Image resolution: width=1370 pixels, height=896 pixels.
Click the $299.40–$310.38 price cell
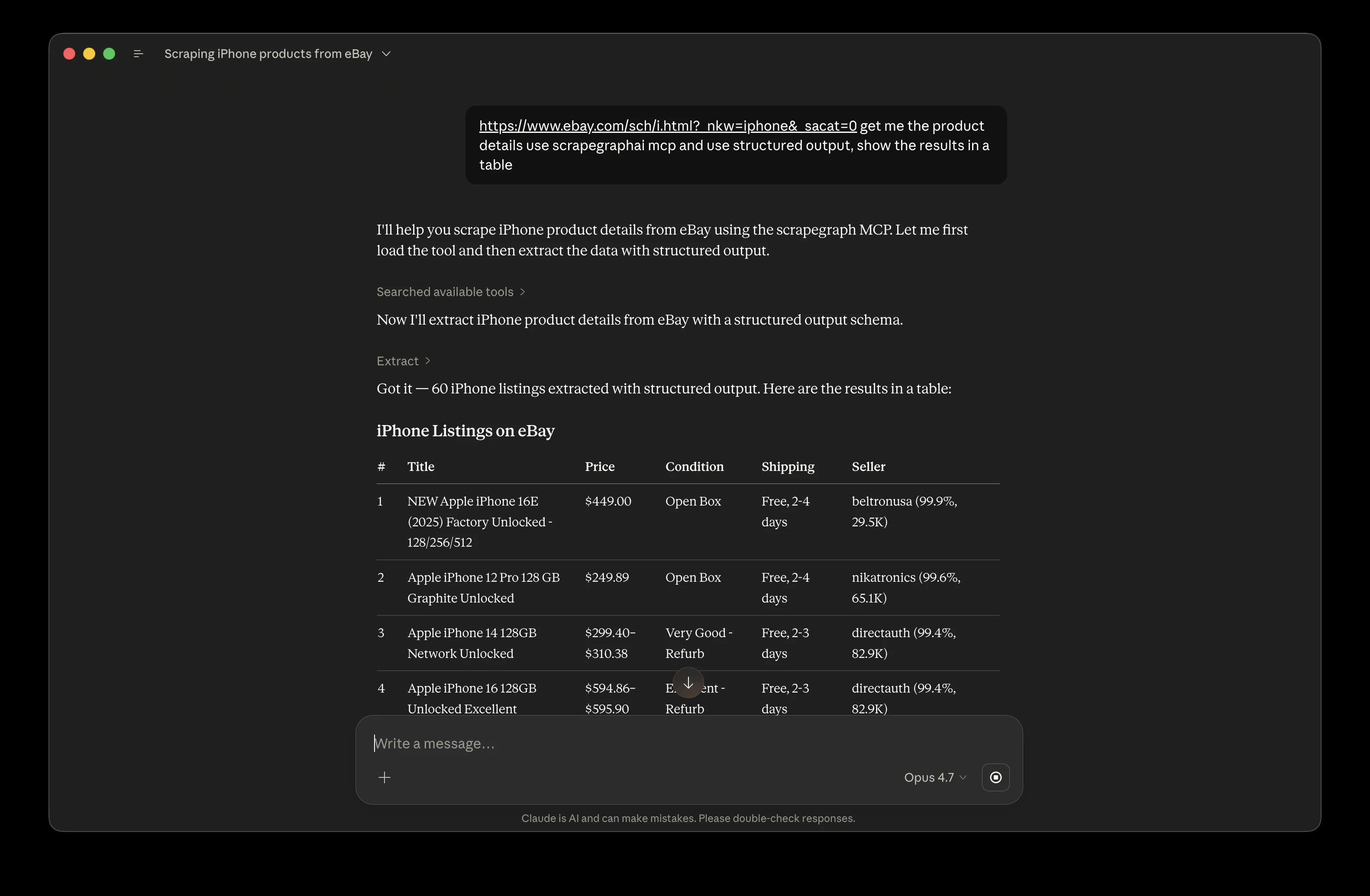(610, 643)
